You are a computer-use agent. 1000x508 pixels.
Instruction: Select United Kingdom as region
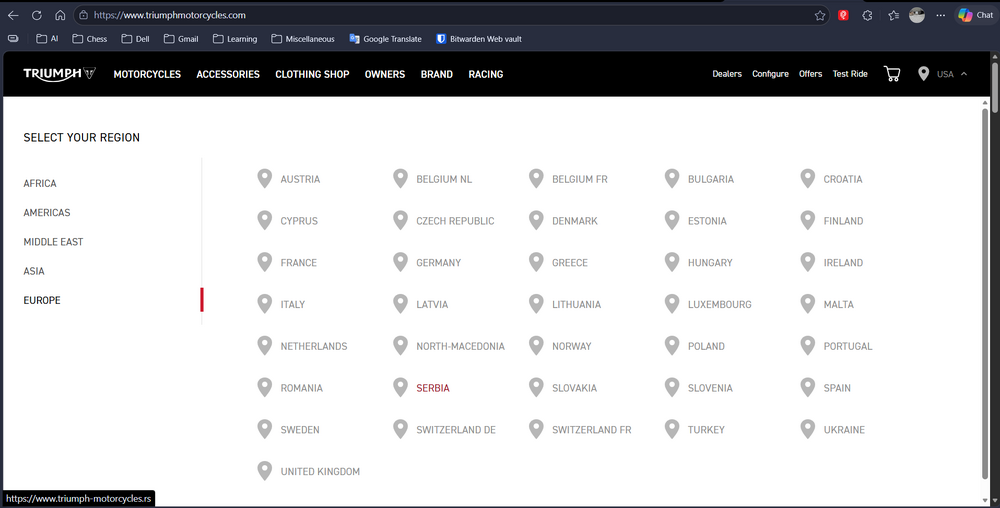tap(320, 472)
